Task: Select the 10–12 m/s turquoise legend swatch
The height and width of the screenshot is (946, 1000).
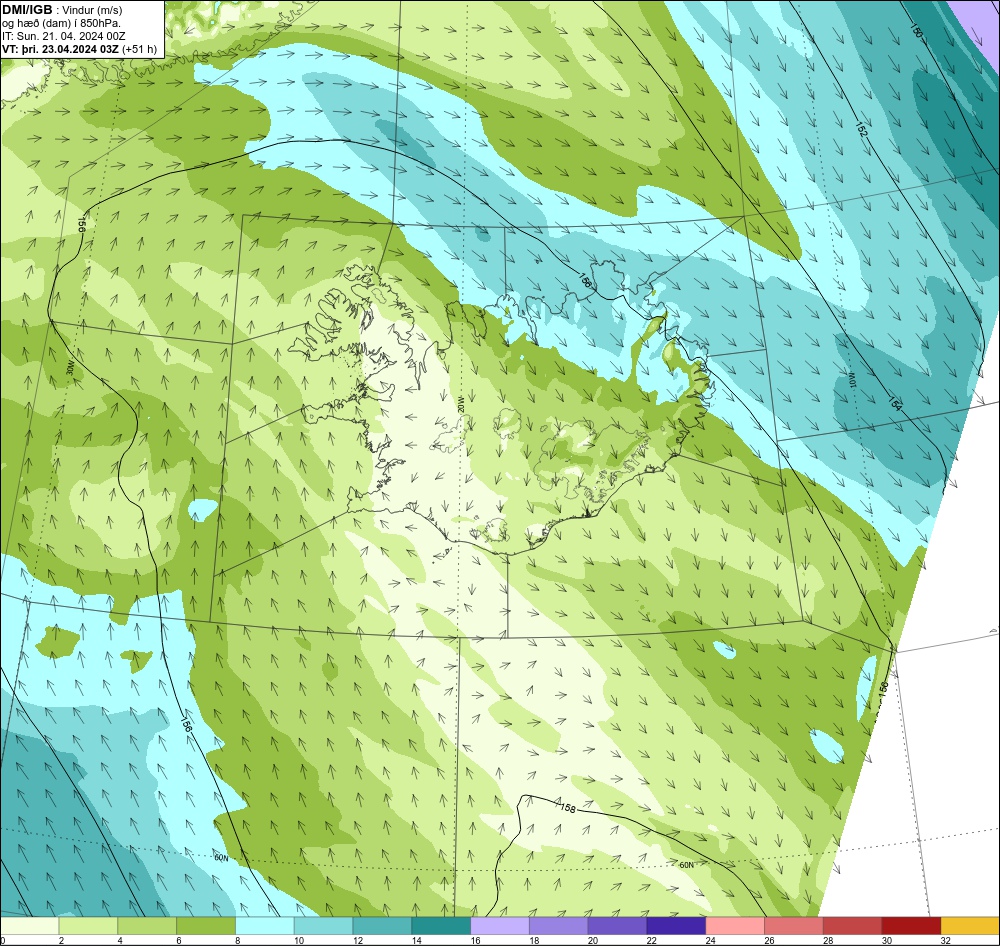Action: (323, 926)
